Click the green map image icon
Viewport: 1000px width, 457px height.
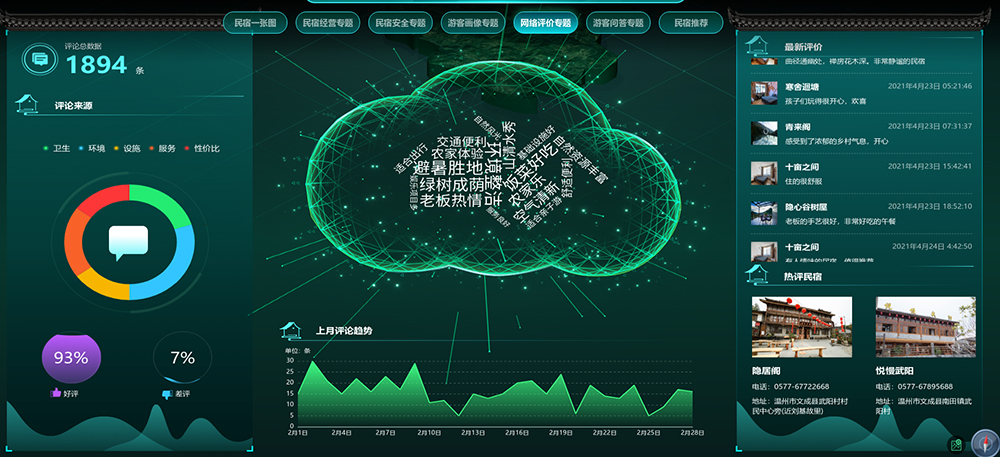(x=957, y=445)
